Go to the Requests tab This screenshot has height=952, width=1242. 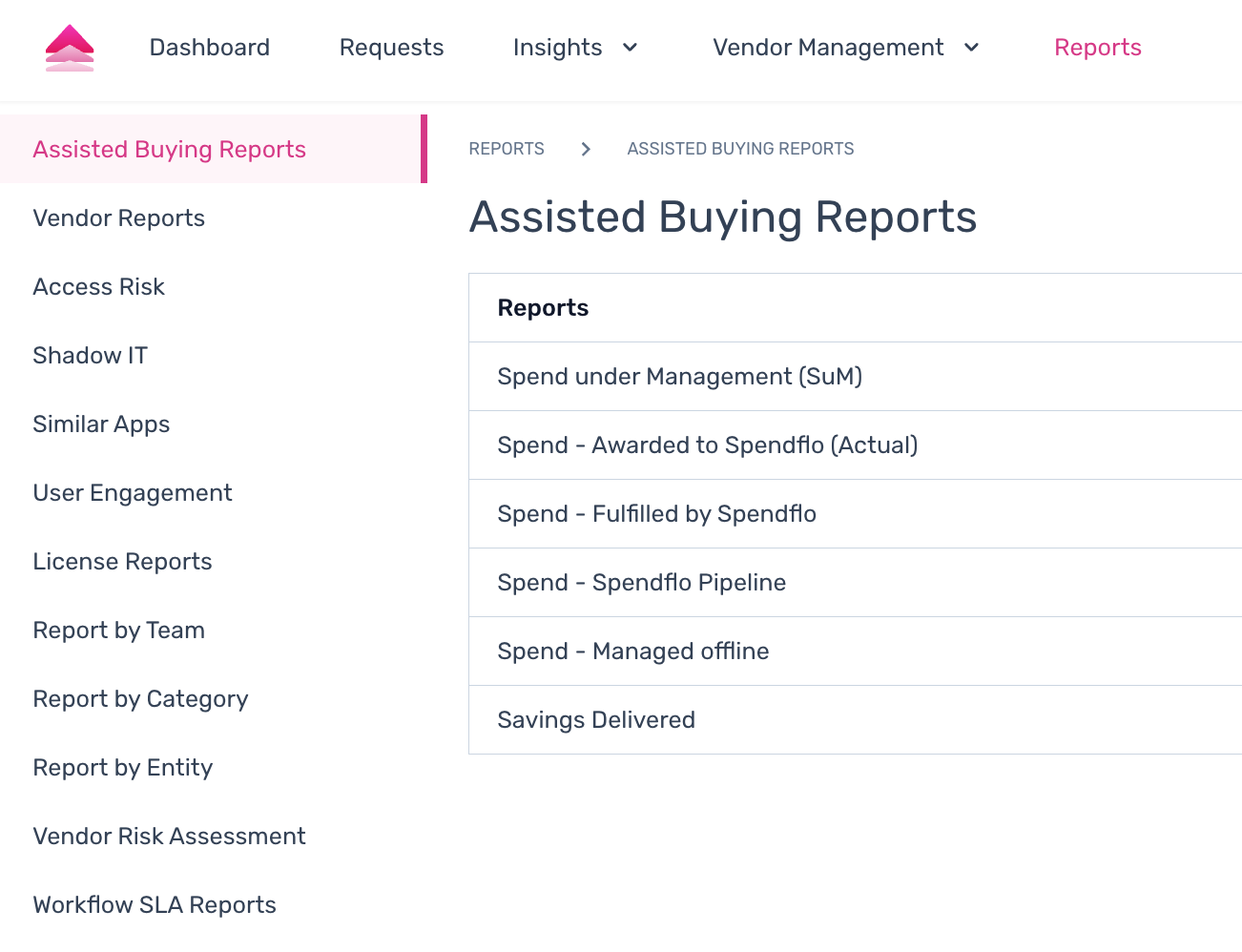pos(391,48)
